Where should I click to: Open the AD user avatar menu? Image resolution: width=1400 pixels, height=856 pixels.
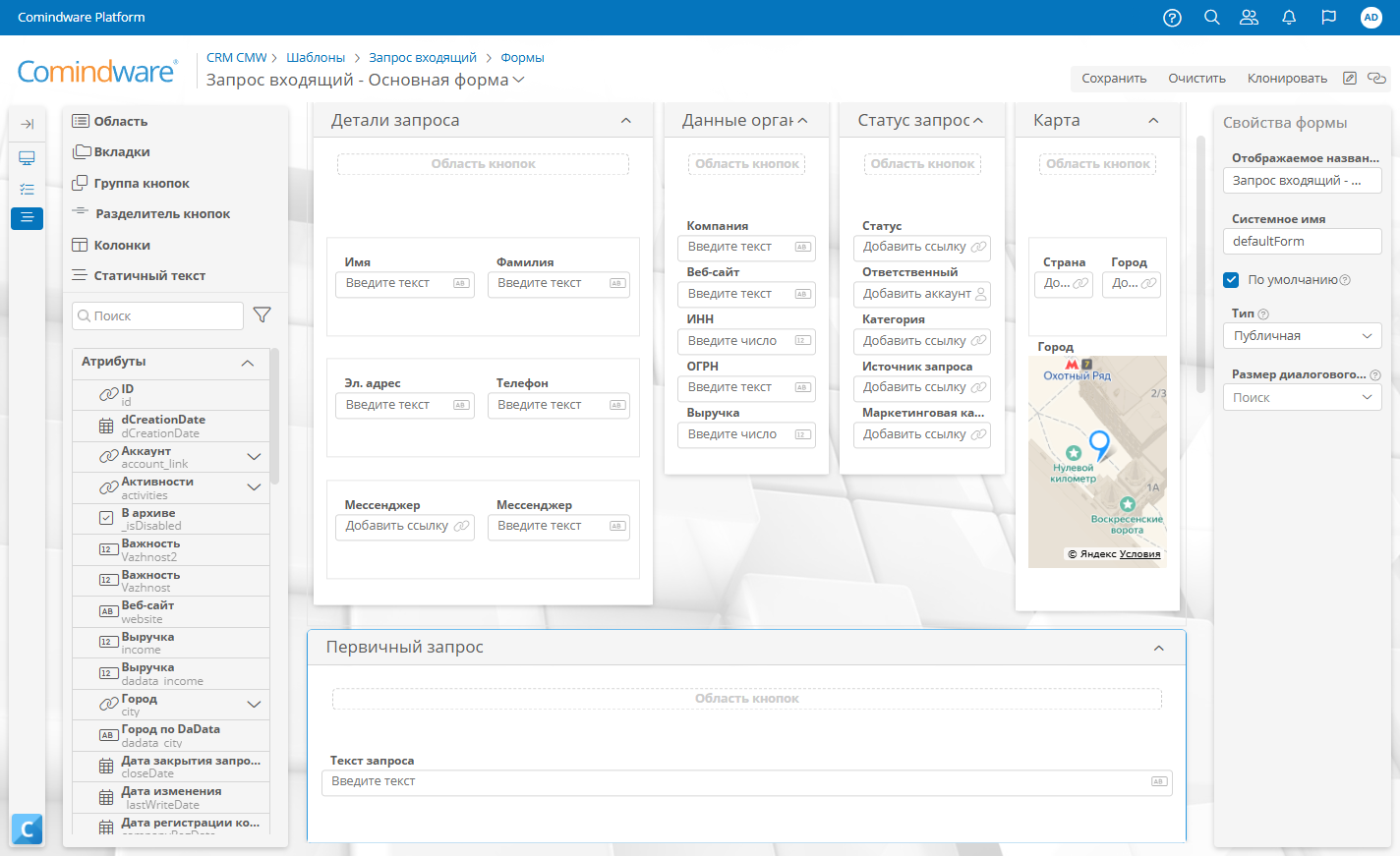1371,18
